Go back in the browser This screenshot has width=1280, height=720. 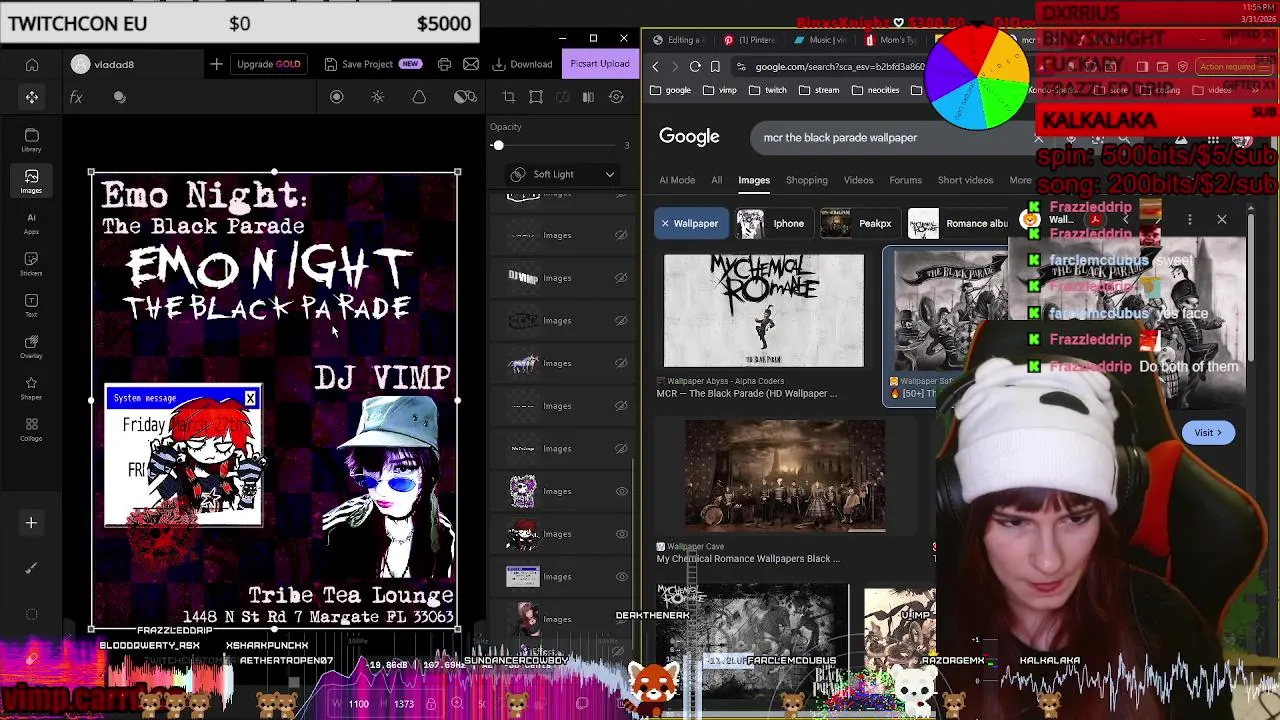tap(655, 67)
